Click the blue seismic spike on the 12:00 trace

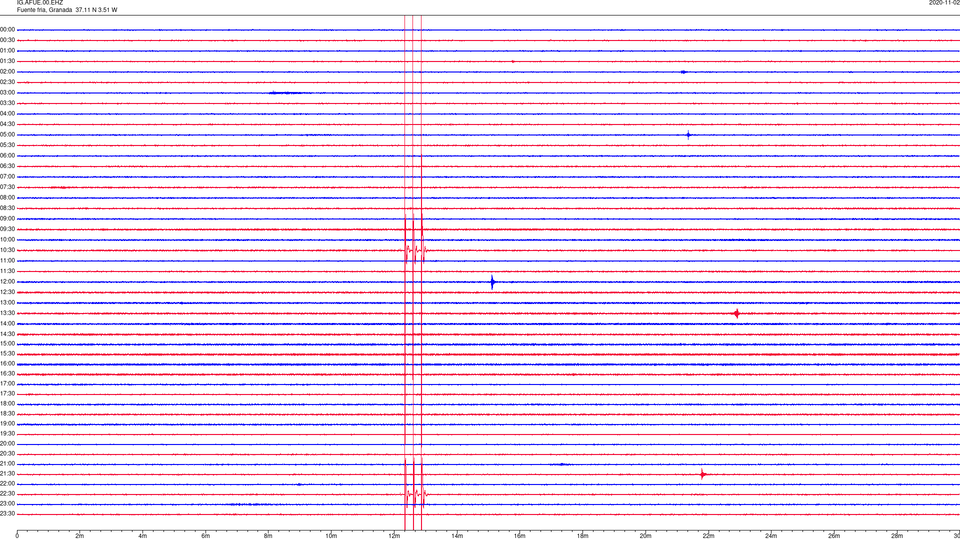tap(492, 282)
